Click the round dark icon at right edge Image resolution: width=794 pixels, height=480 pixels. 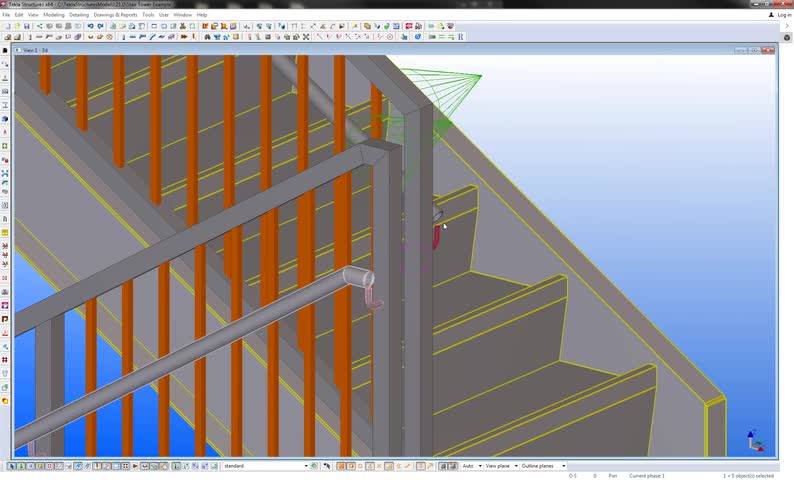[x=787, y=37]
